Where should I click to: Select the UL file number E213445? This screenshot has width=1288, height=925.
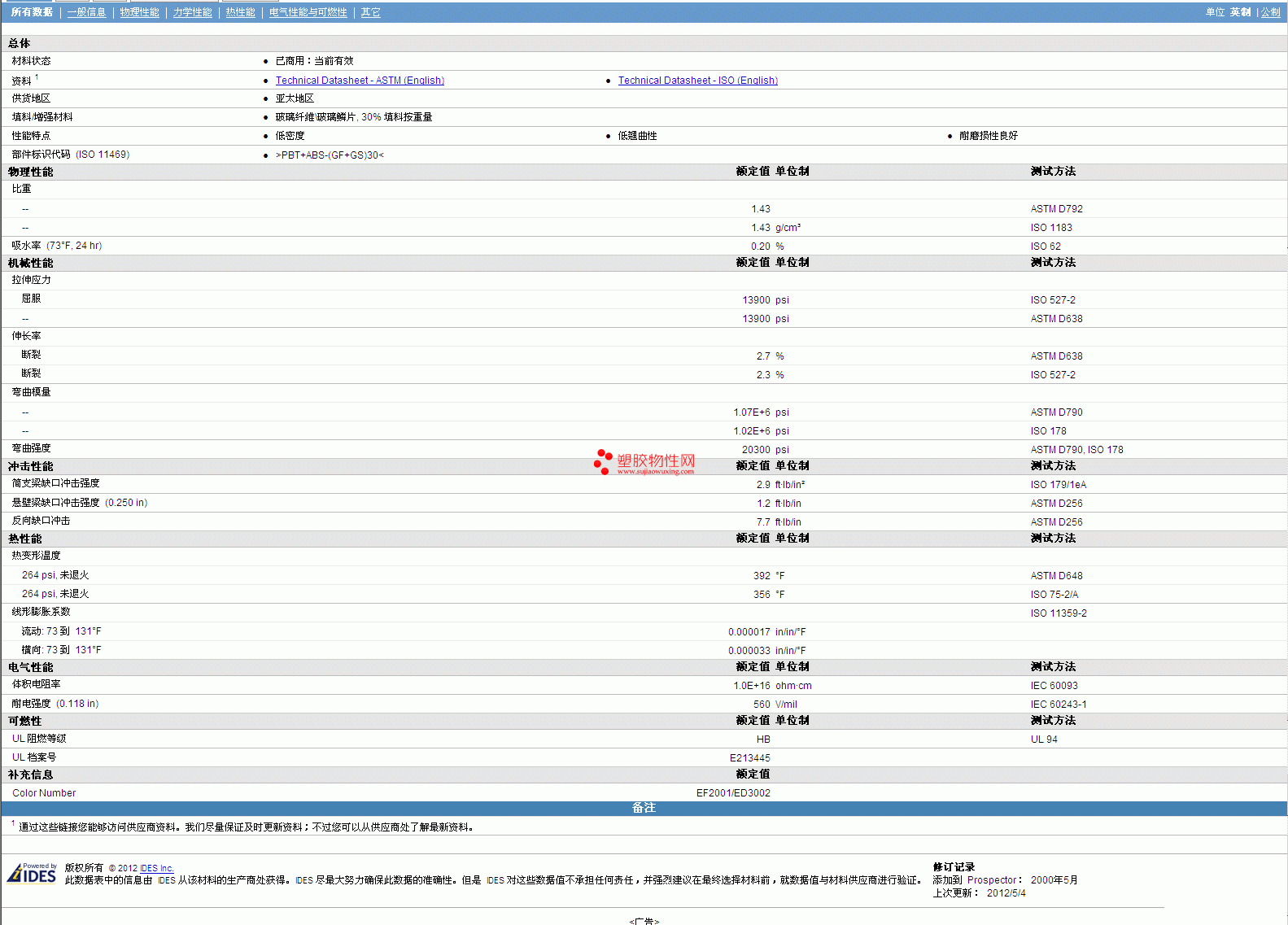(x=750, y=758)
